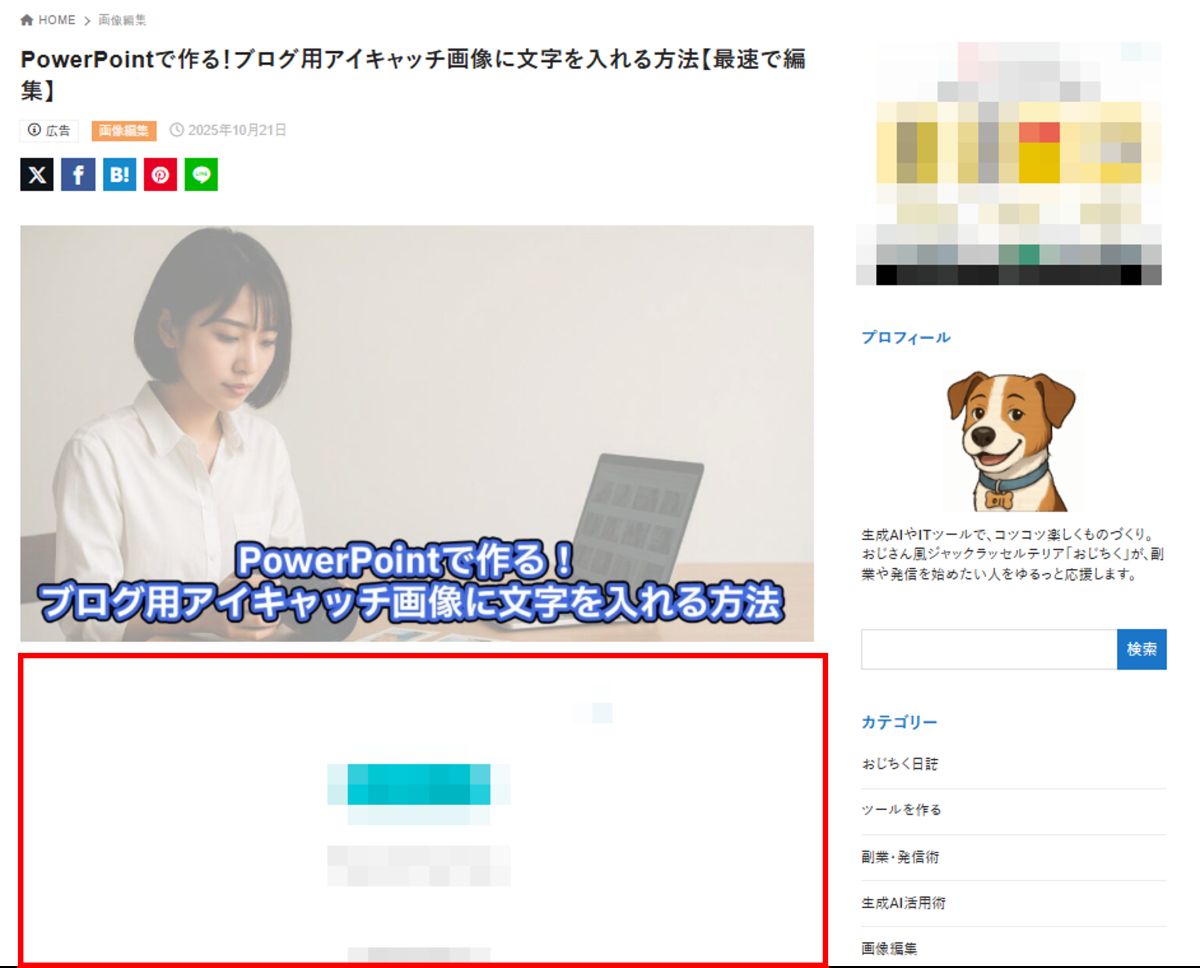The width and height of the screenshot is (1200, 968).
Task: Open the ツールを作る category
Action: pyautogui.click(x=901, y=810)
